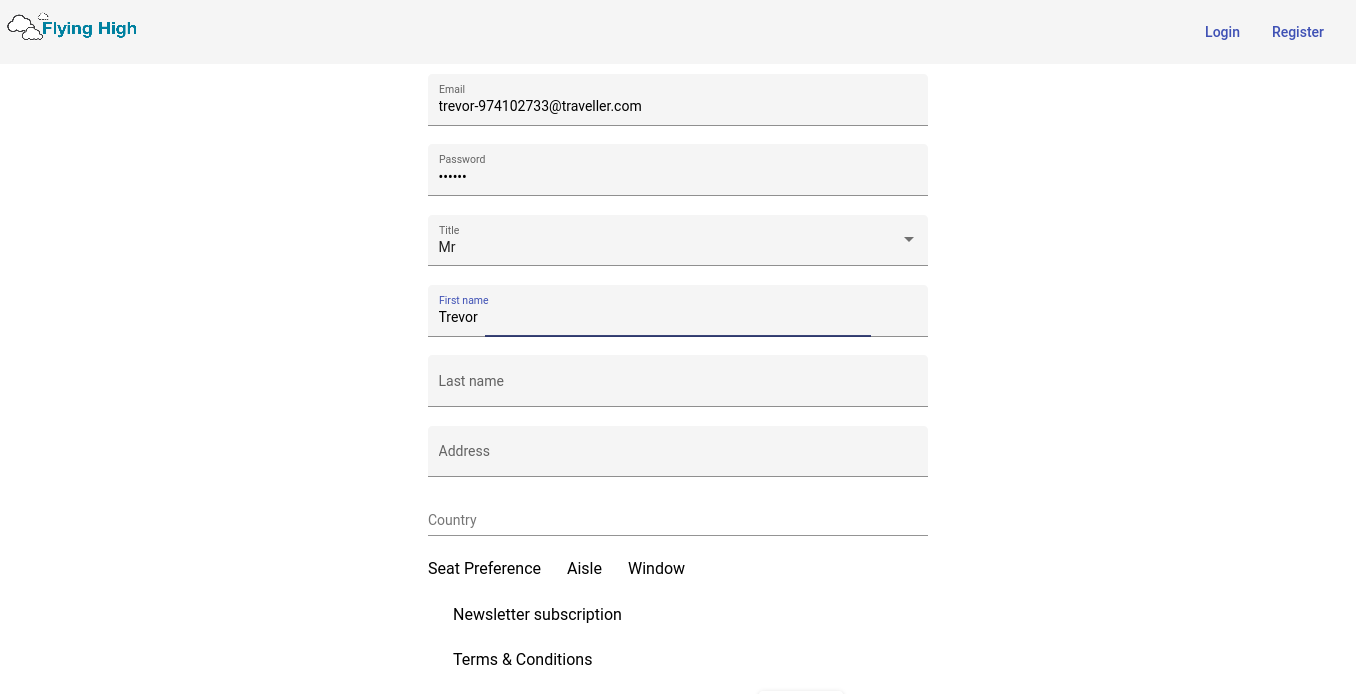Focus the Email input field
Screen dimensions: 1366x694
click(x=677, y=106)
